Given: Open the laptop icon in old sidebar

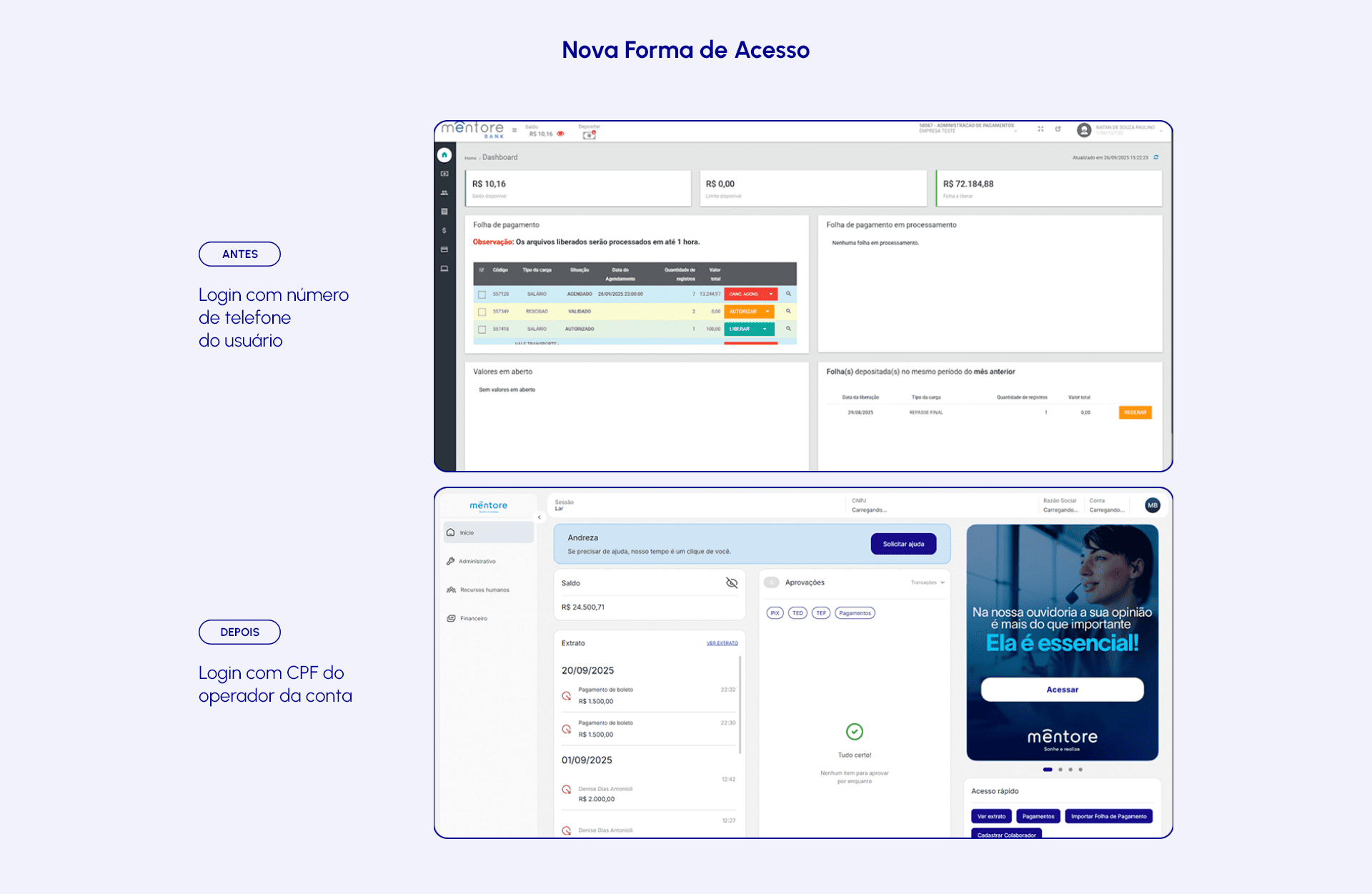Looking at the screenshot, I should click(x=444, y=269).
